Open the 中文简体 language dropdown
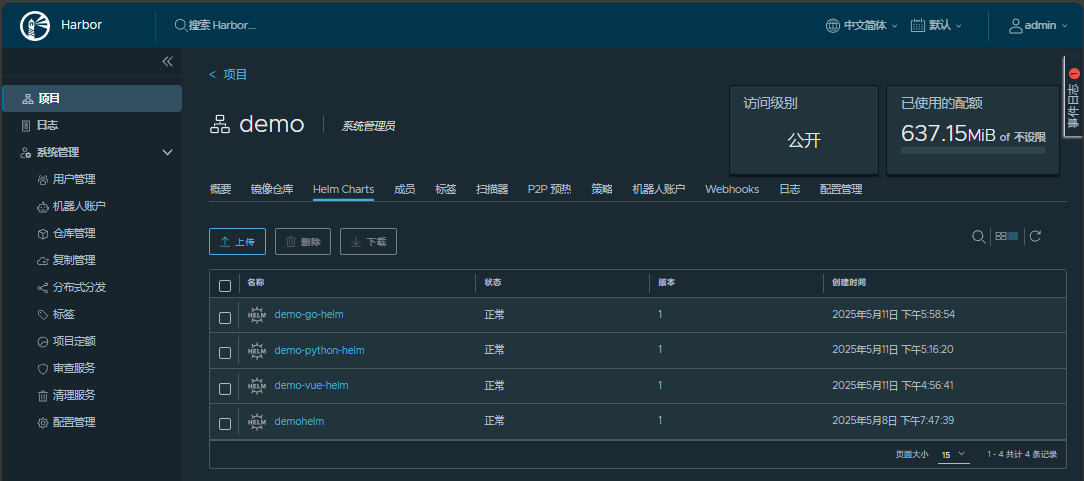Screen dimensions: 1084x481 point(862,26)
